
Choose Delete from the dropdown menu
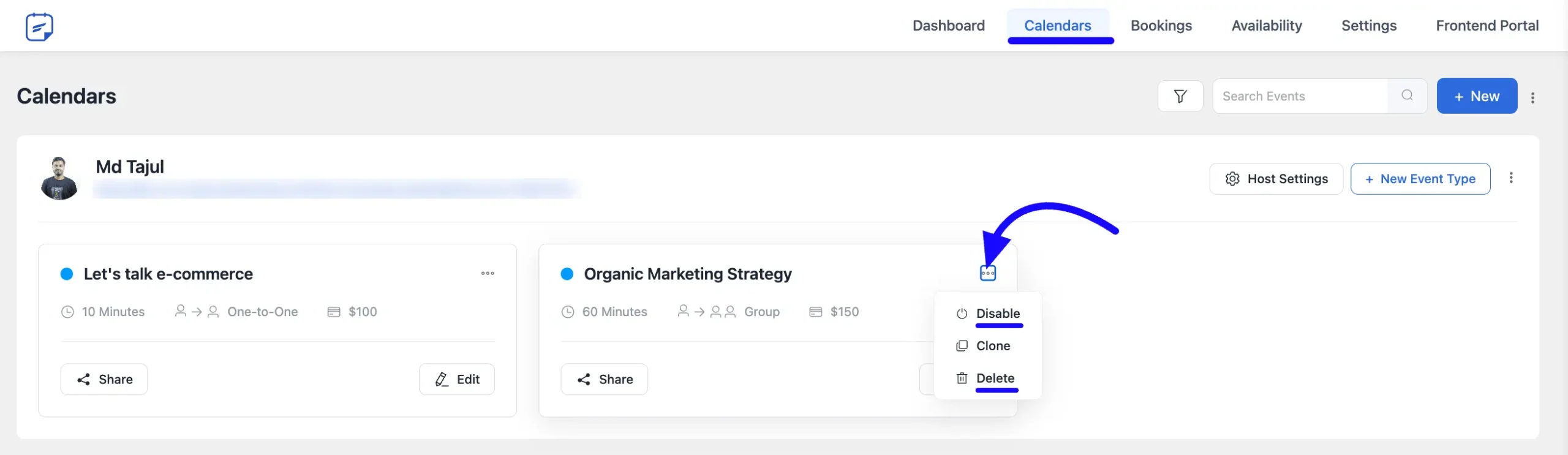pos(995,378)
